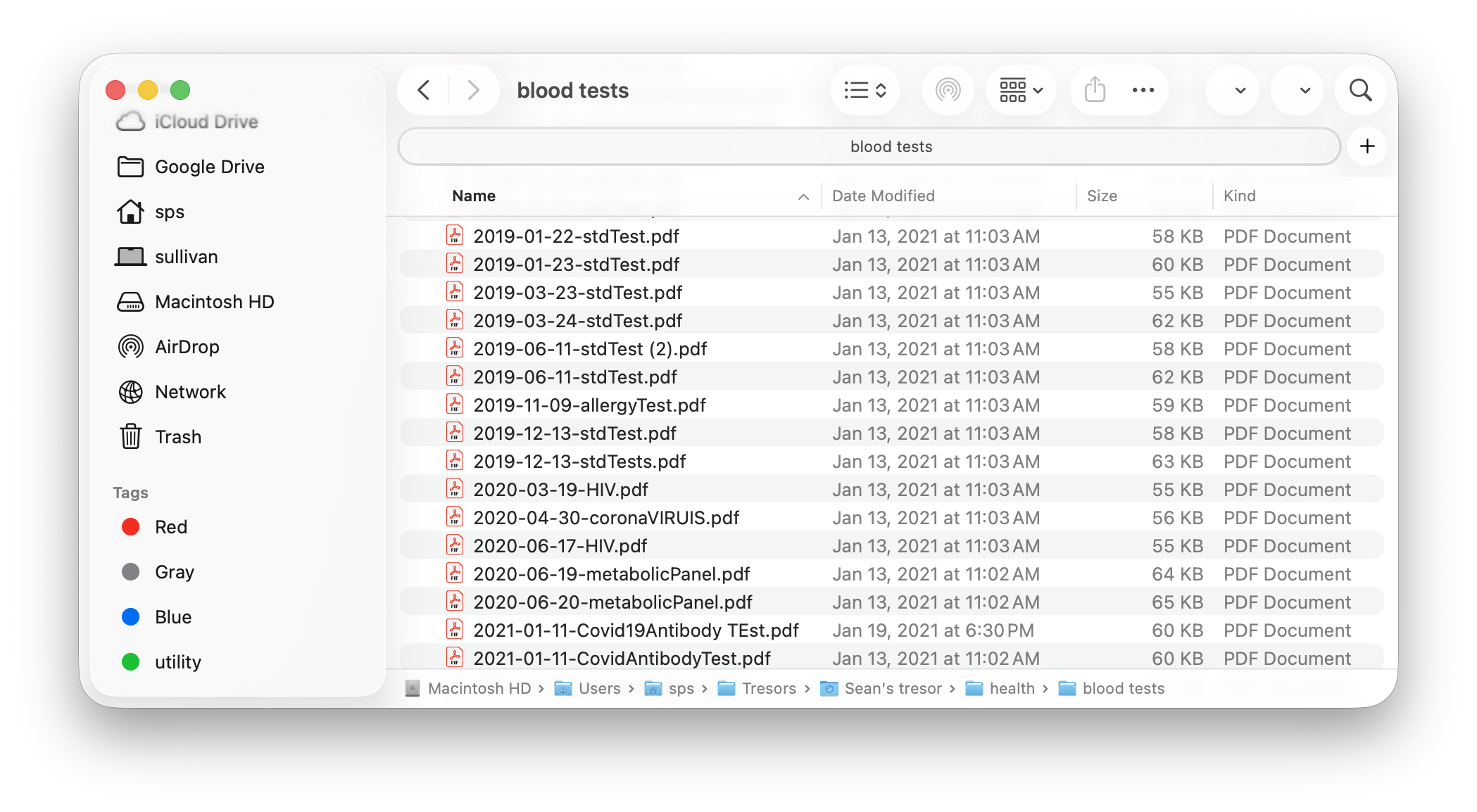Select 2019-12-13-stdTests.pdf
Screen dimensions: 1477x812
891,462
